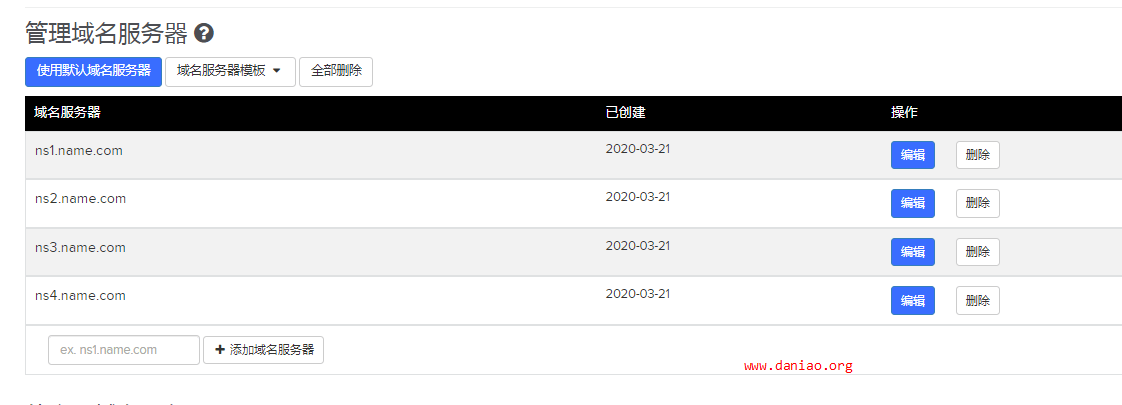Click the 已创建 column header
This screenshot has height=405, width=1122.
[625, 113]
